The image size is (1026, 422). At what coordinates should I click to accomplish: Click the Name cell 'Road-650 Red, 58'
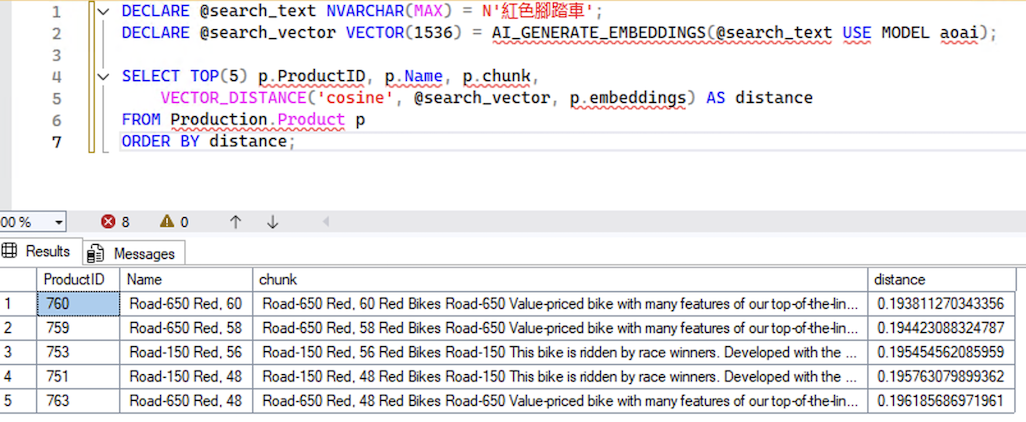[186, 328]
